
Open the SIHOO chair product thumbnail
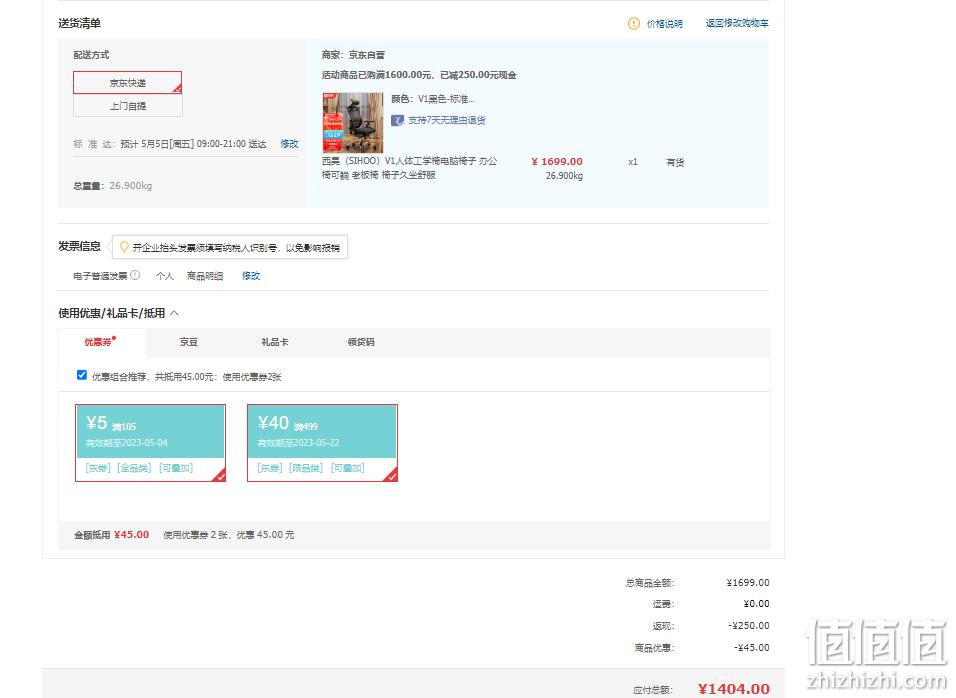click(x=352, y=123)
